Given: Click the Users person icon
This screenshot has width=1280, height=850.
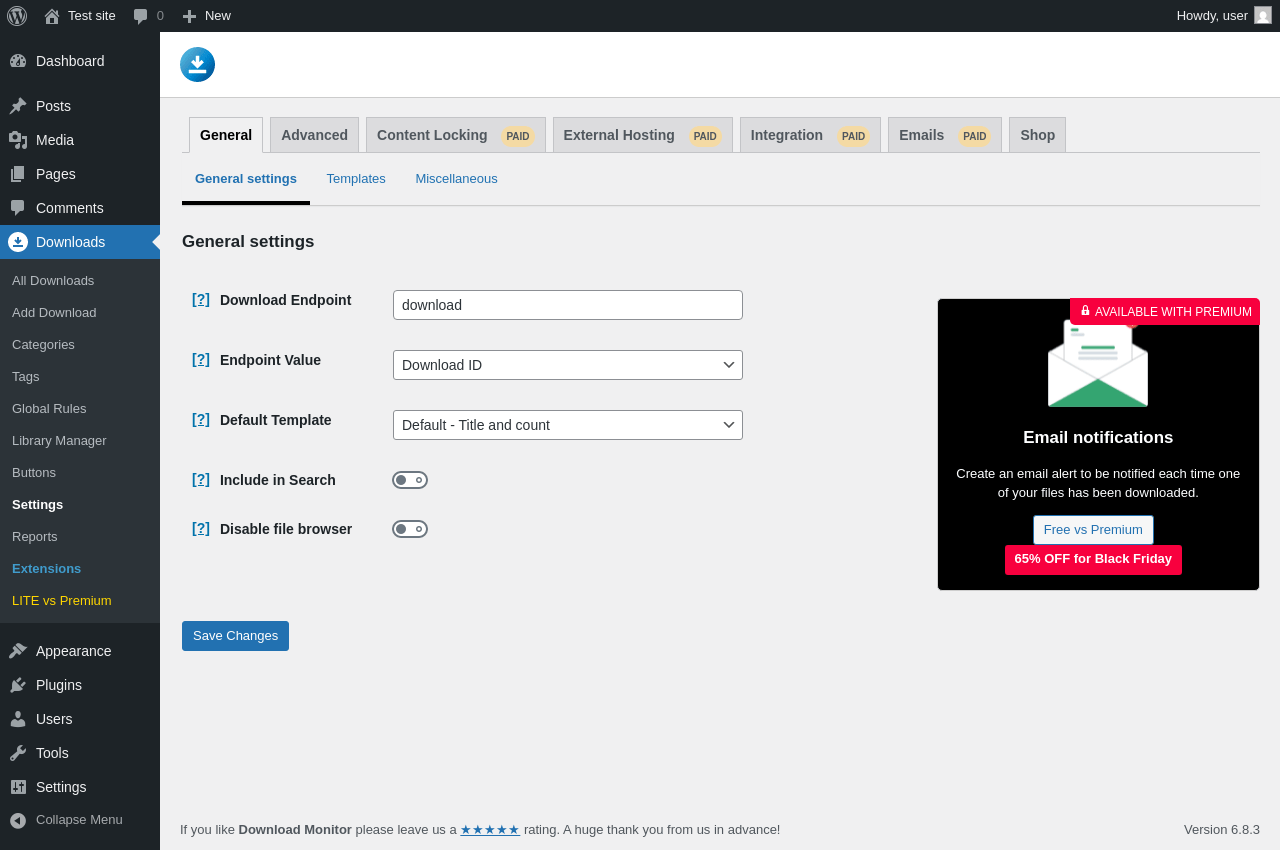Looking at the screenshot, I should click(x=18, y=719).
